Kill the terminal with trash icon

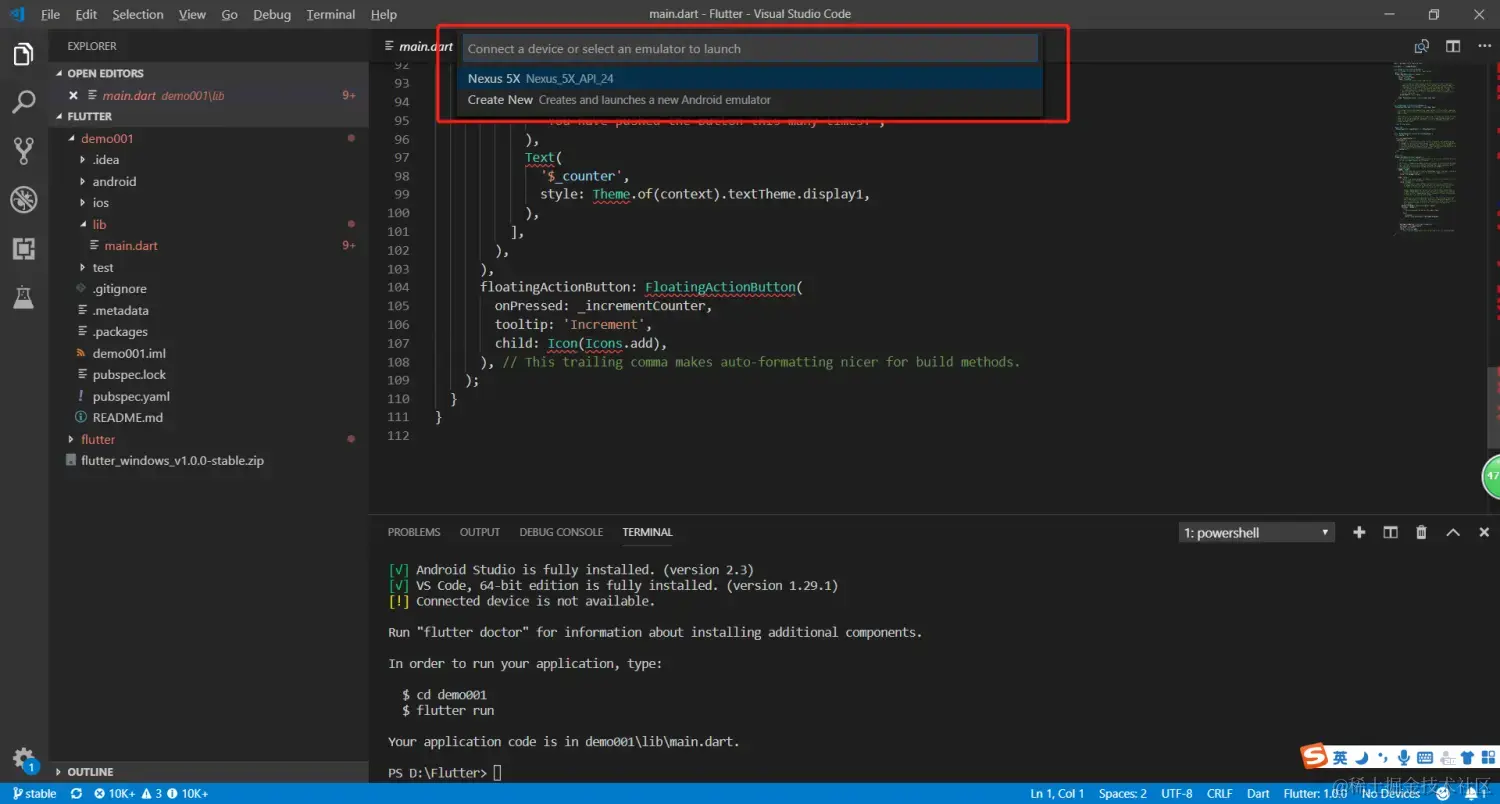click(1421, 532)
